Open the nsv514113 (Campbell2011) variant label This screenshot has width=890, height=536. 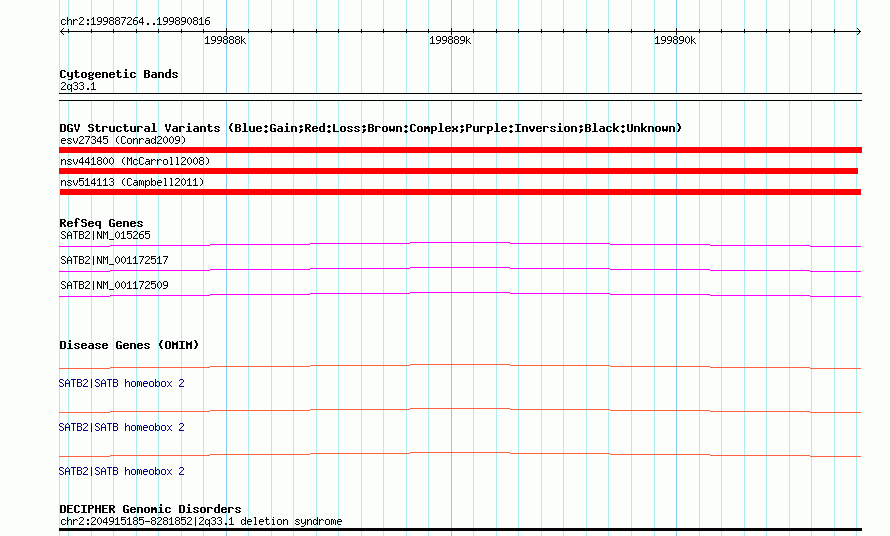pos(132,182)
